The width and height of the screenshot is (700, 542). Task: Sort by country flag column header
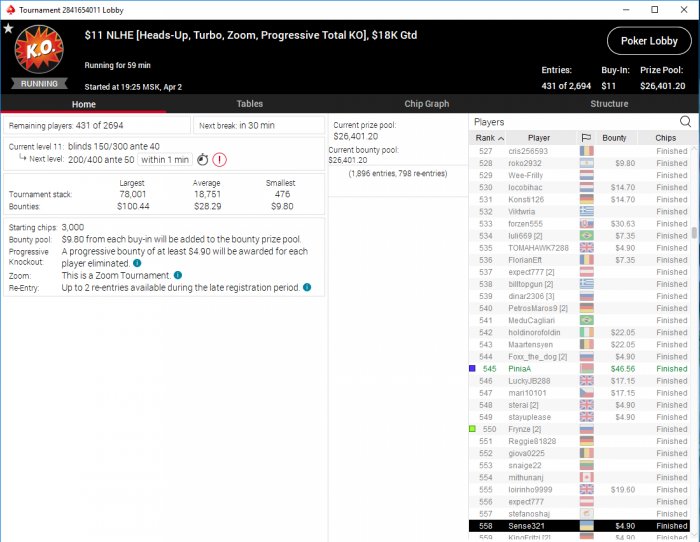586,138
